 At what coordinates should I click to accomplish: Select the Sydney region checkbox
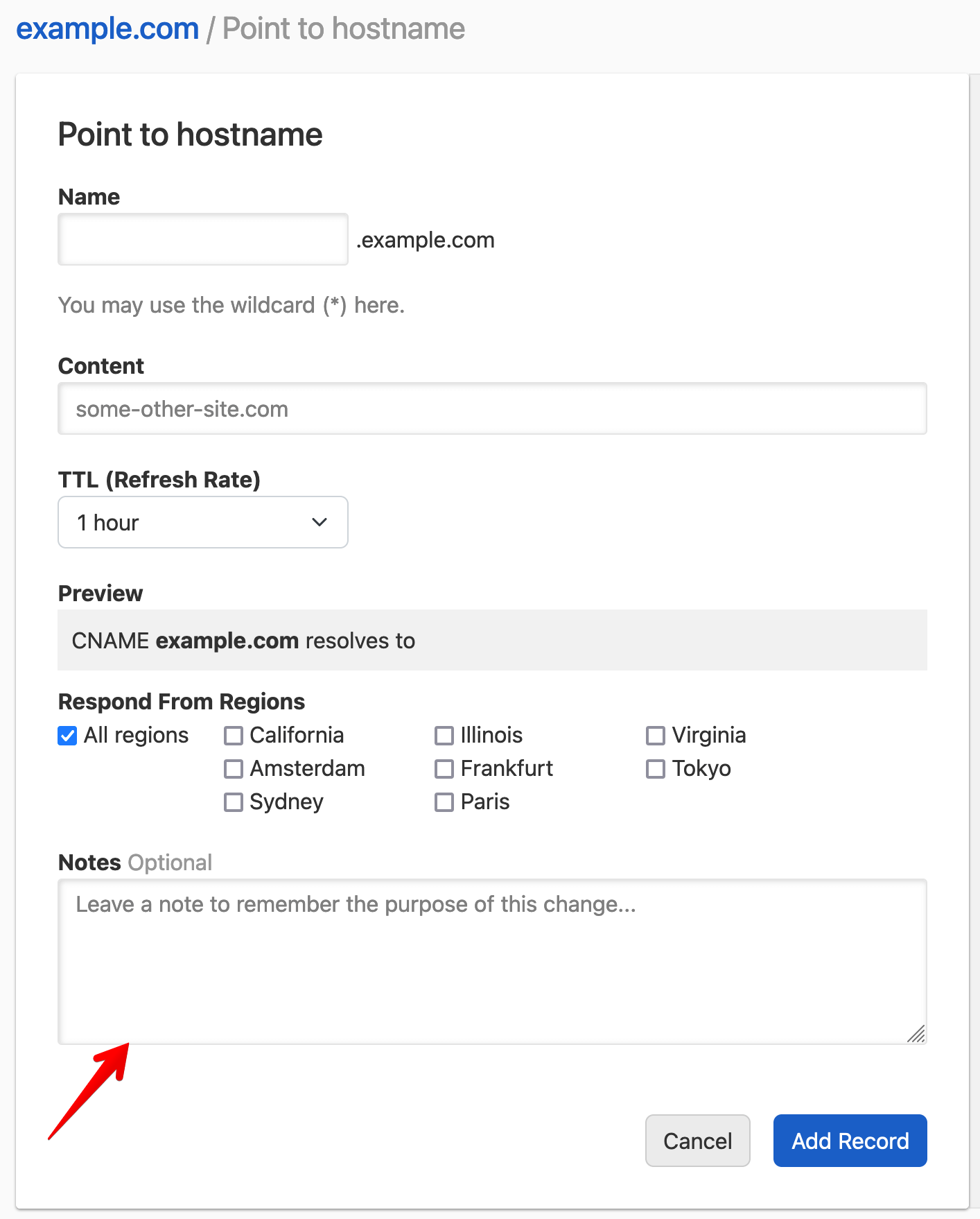pyautogui.click(x=234, y=802)
